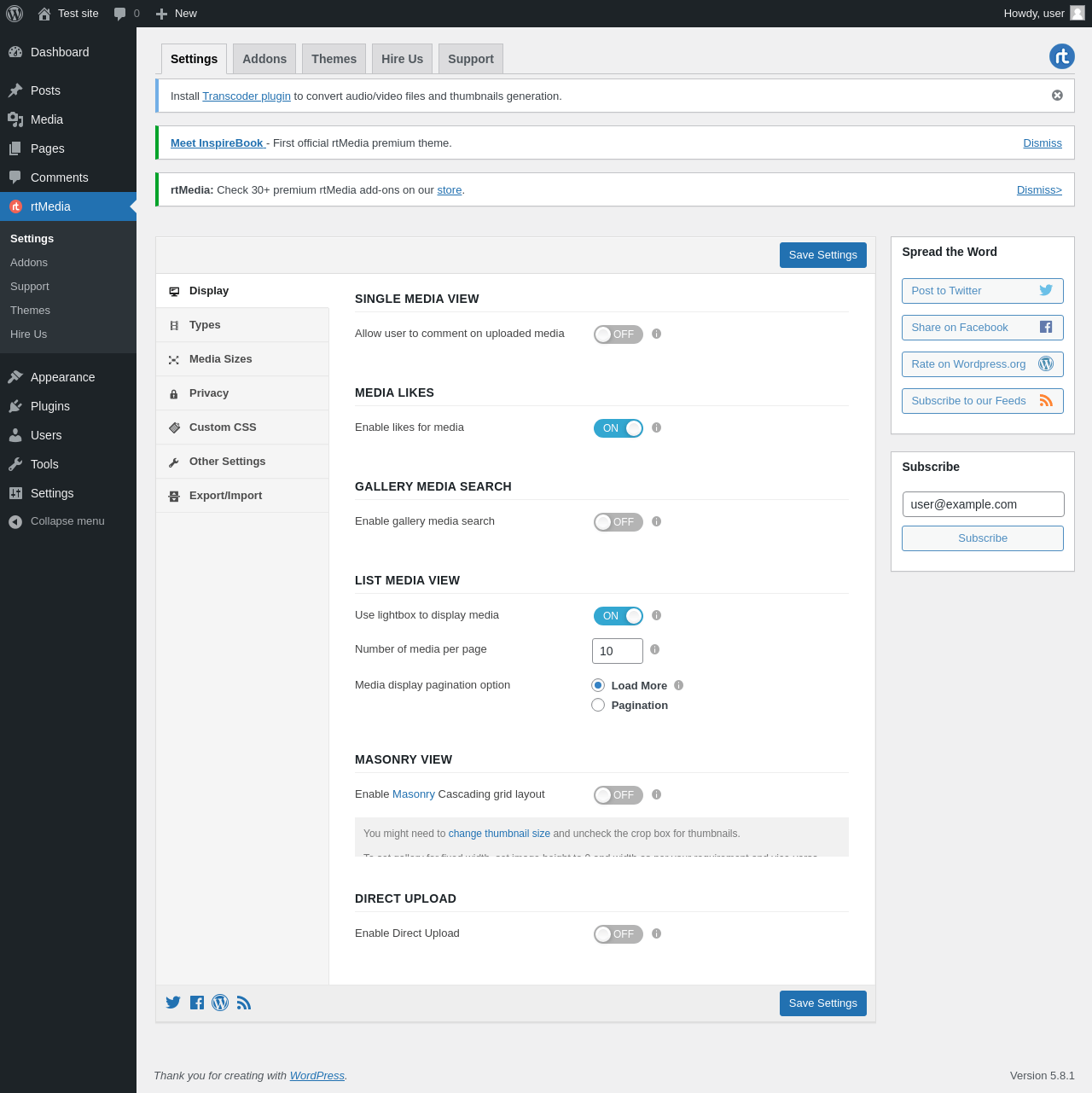Click the RSS feed icon in the footer bar

coord(244,1003)
